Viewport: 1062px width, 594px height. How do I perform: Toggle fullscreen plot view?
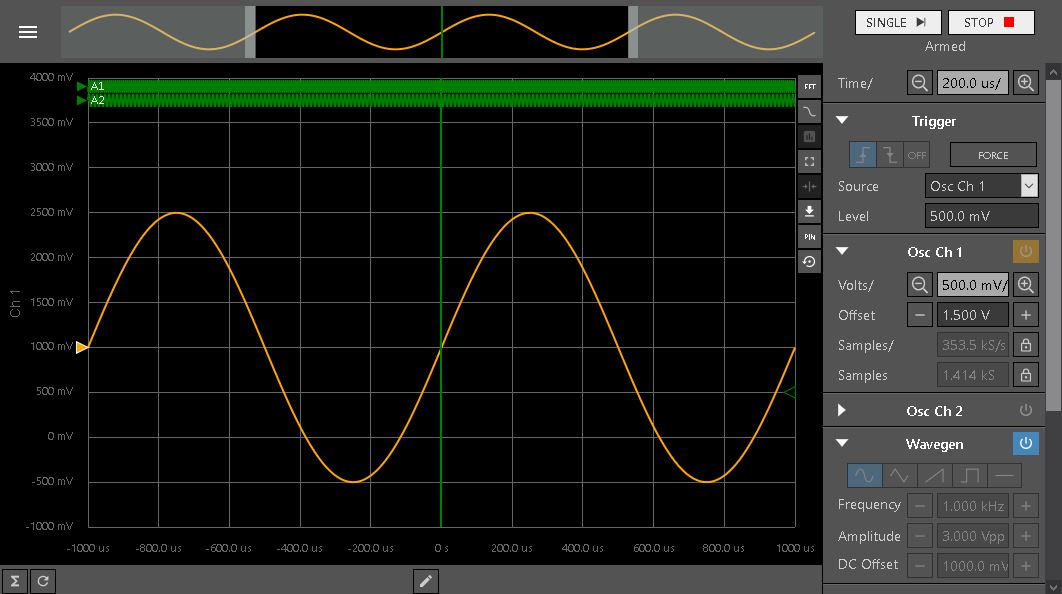809,162
